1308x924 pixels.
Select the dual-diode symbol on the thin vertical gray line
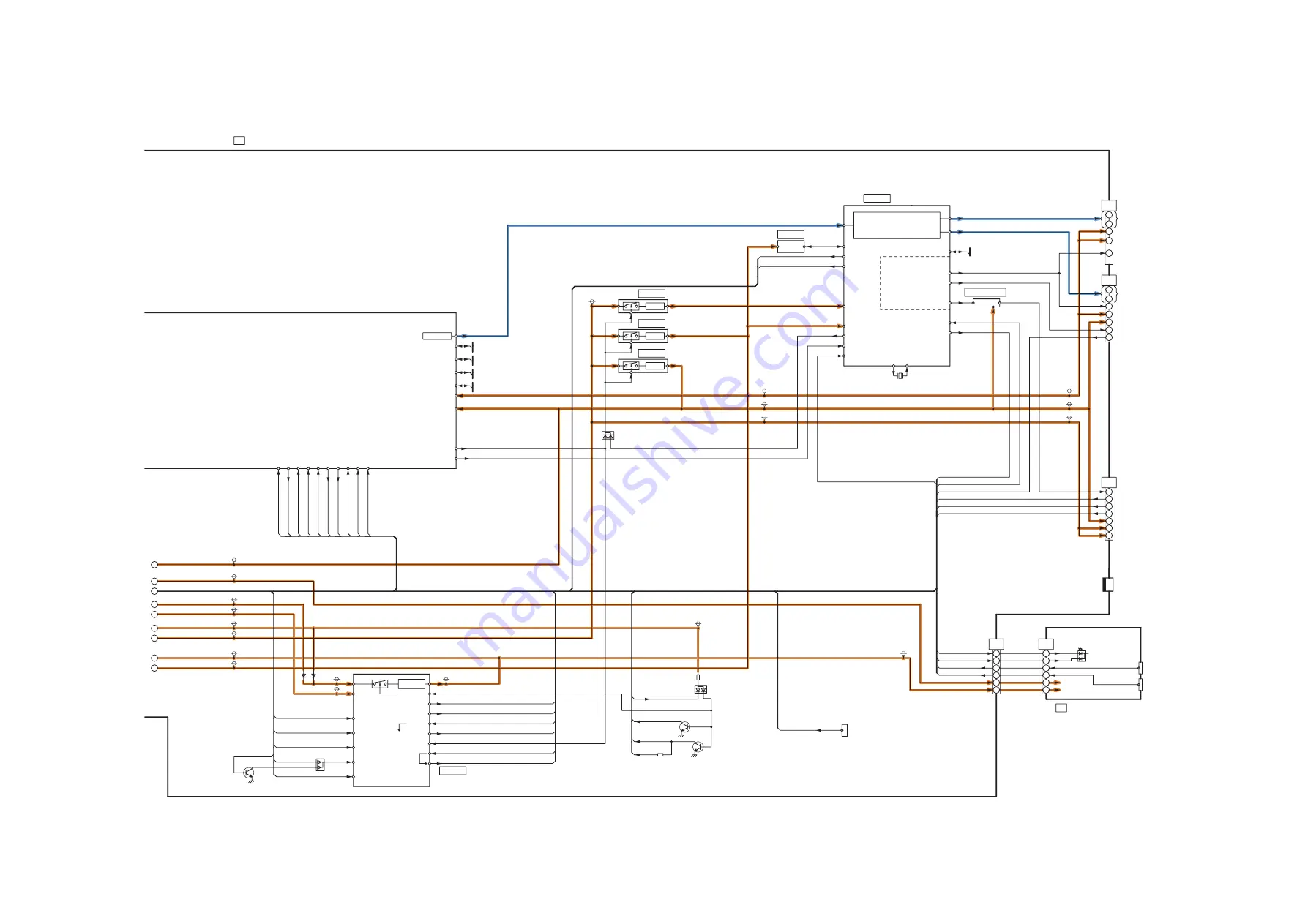click(608, 435)
